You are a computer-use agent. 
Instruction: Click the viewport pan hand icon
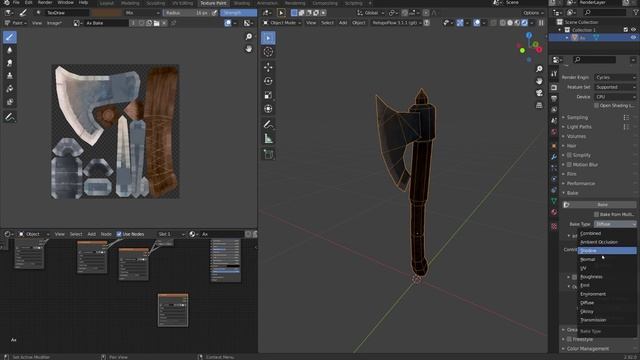[x=539, y=81]
